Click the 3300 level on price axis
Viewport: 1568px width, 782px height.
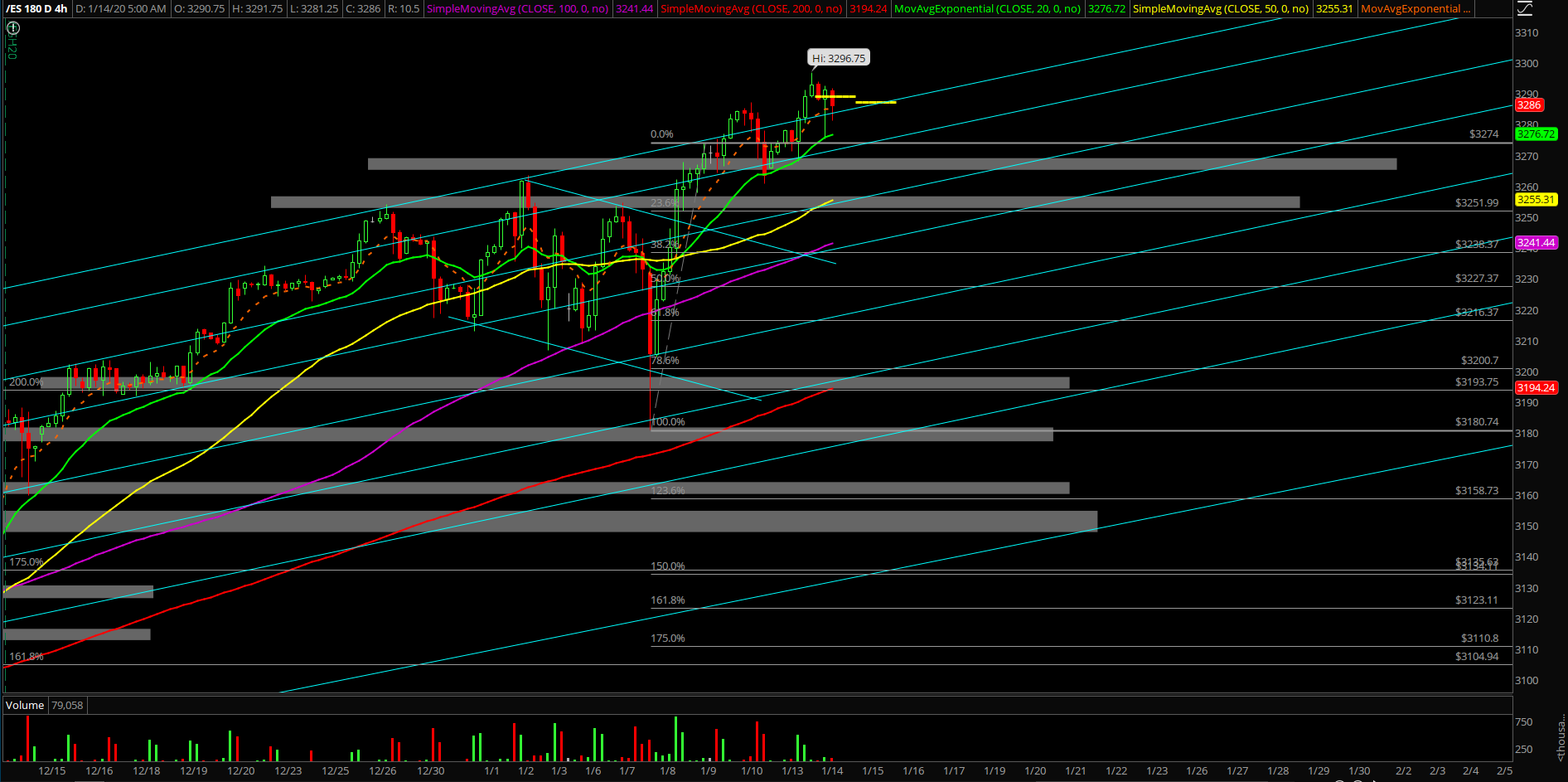coord(1527,64)
